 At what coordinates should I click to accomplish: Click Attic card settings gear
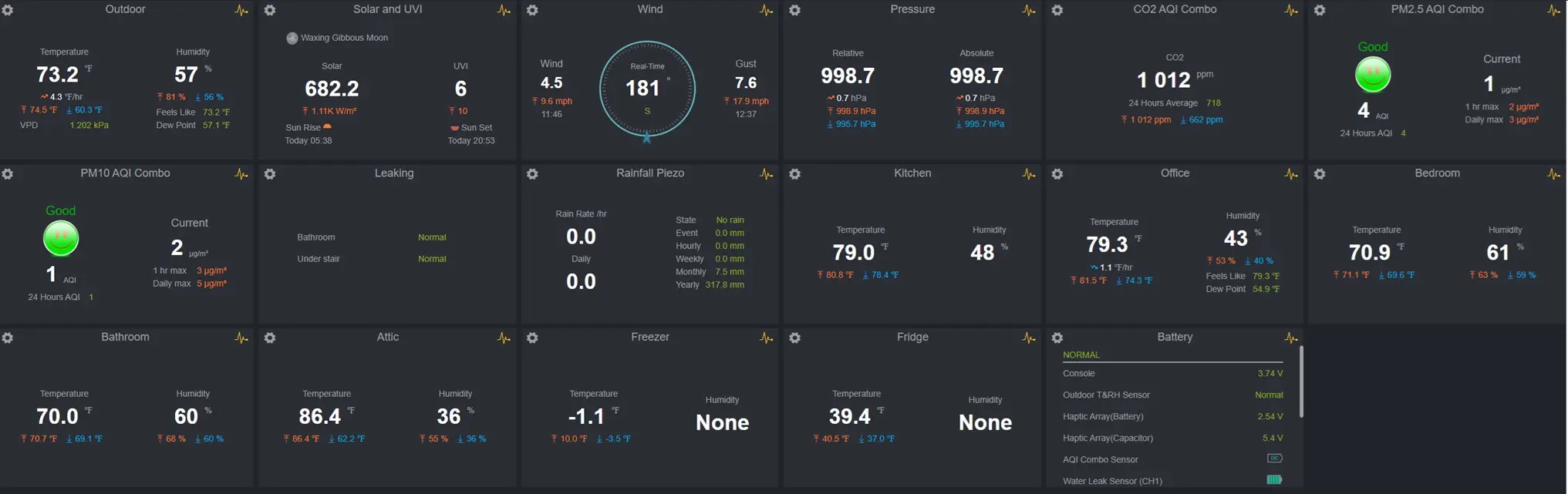click(x=270, y=338)
